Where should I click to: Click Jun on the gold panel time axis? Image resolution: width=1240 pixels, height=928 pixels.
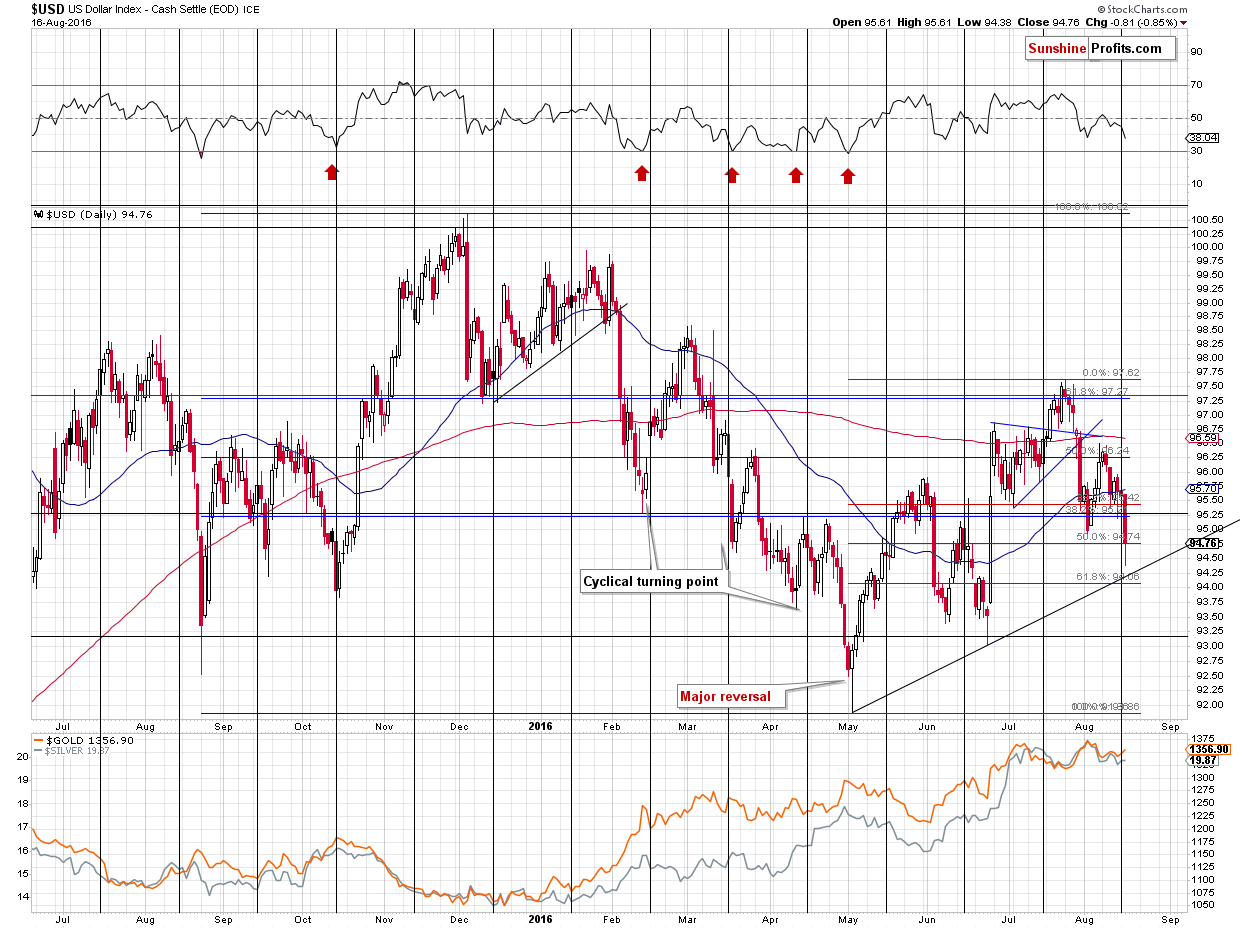tap(927, 920)
